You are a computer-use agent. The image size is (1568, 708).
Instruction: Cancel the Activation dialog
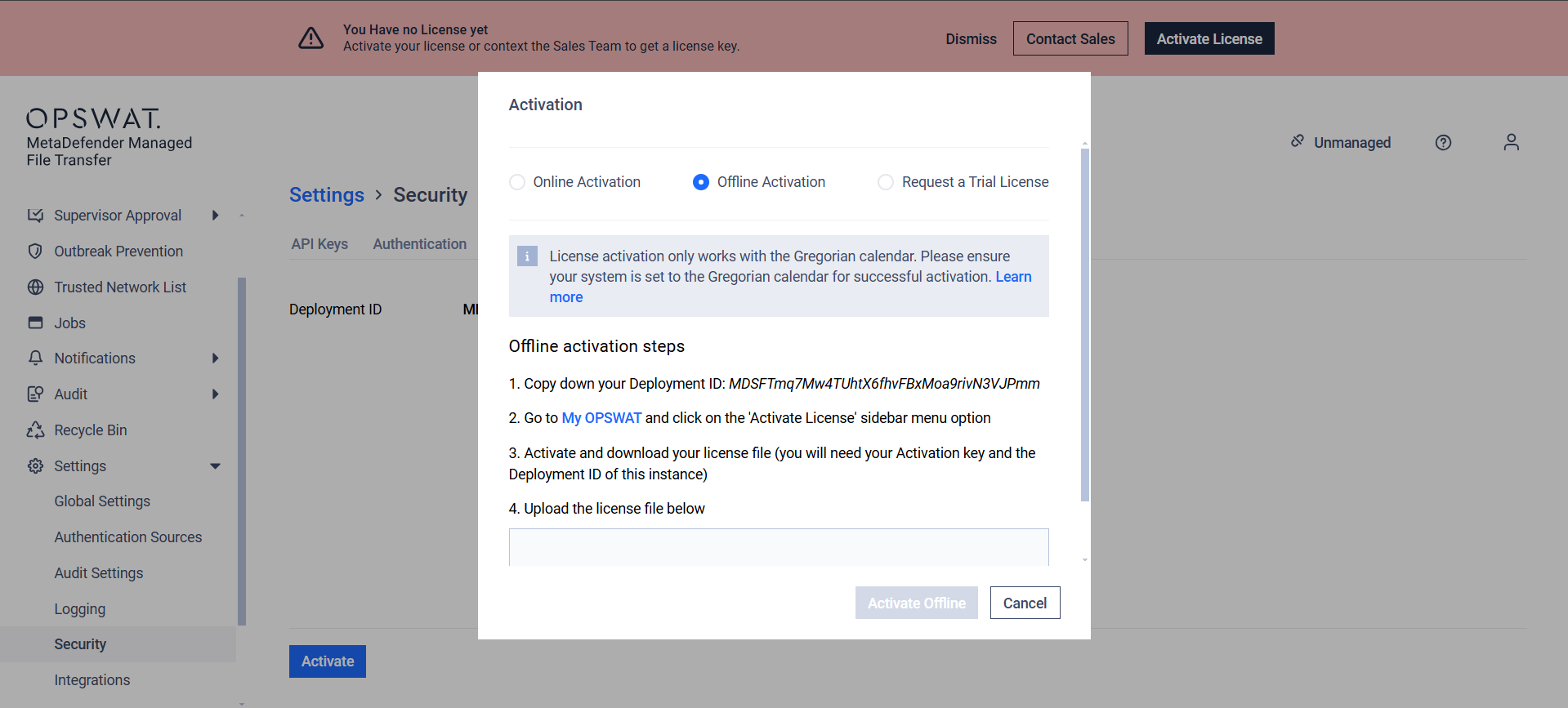(1025, 603)
